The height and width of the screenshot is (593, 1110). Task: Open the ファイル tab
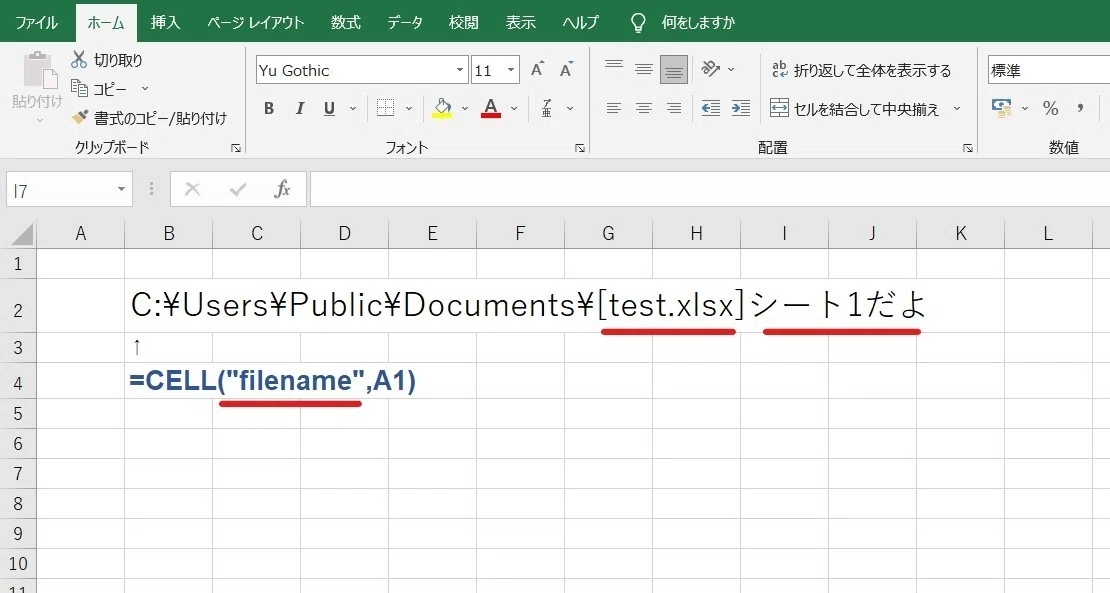pyautogui.click(x=37, y=23)
